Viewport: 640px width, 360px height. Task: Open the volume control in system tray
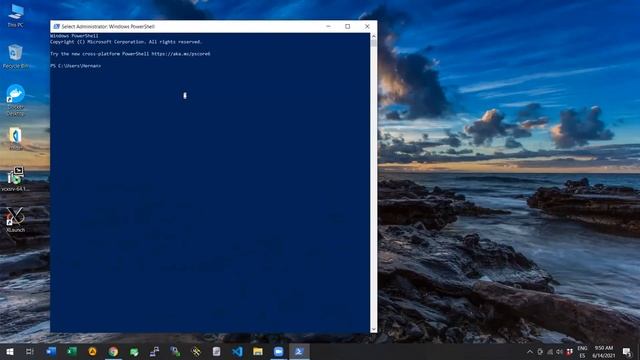tap(559, 351)
